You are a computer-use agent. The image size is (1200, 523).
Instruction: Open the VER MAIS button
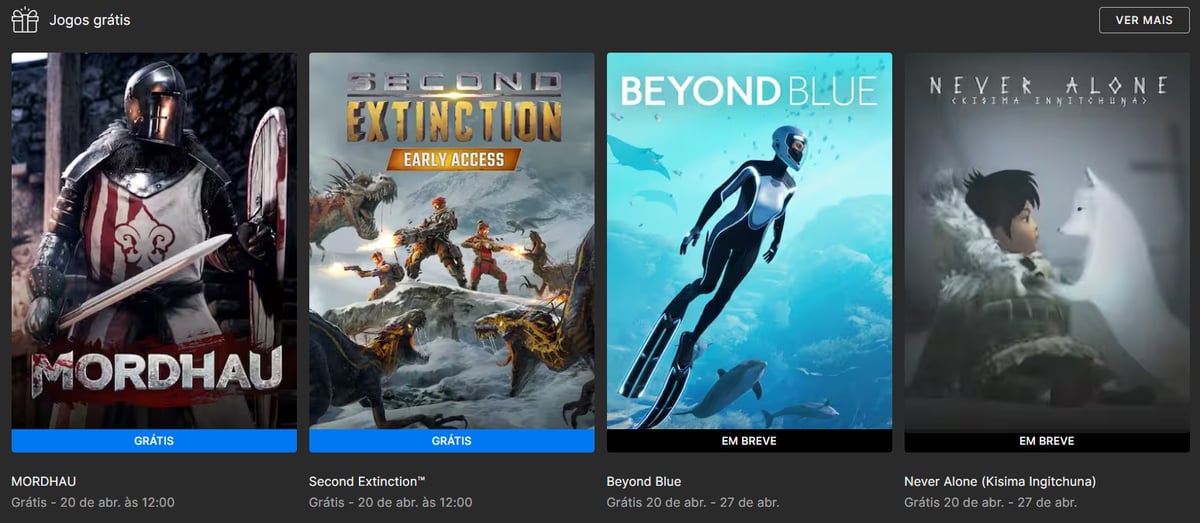pyautogui.click(x=1144, y=20)
